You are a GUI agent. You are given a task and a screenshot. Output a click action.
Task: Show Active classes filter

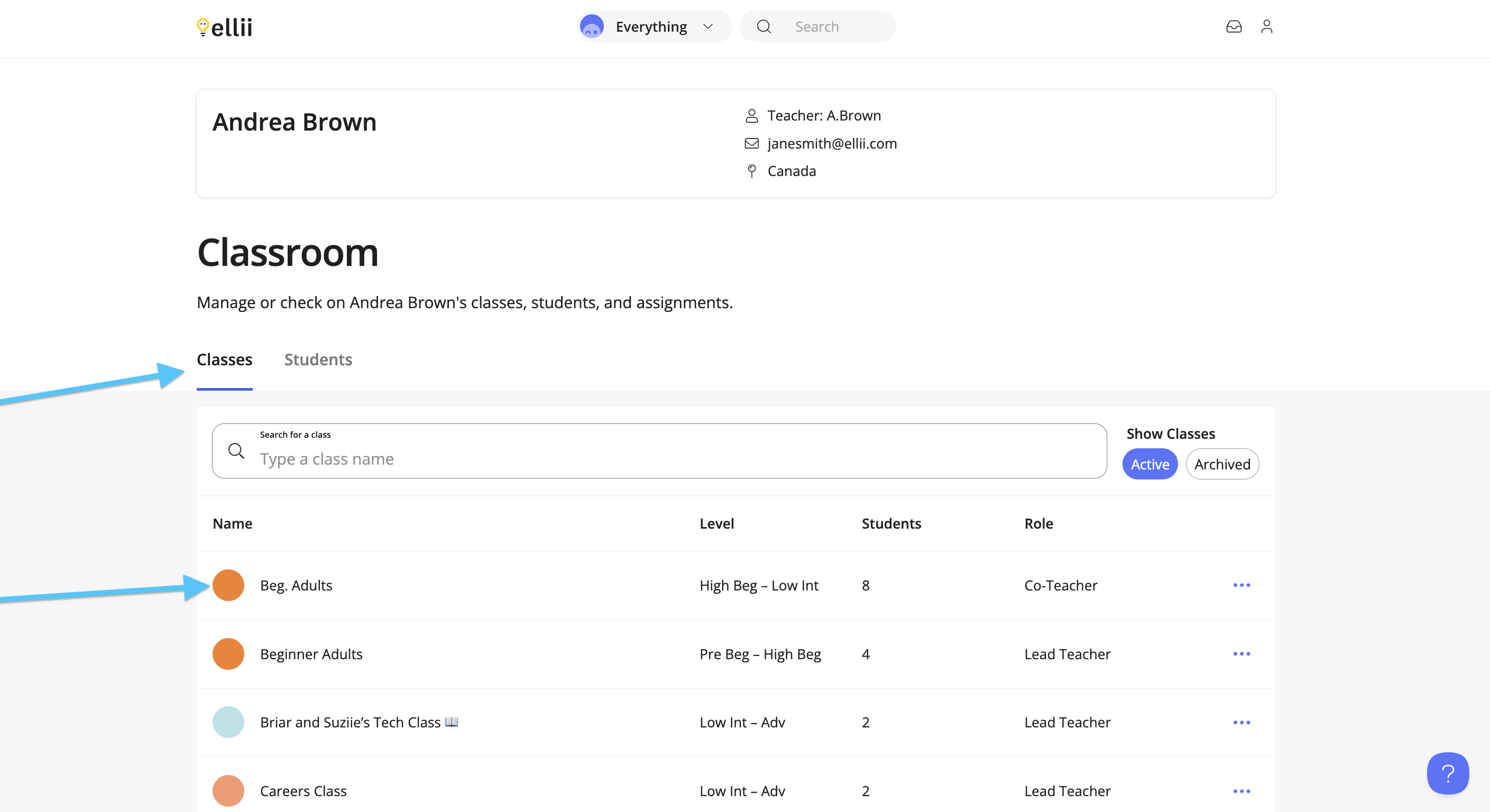pyautogui.click(x=1149, y=464)
